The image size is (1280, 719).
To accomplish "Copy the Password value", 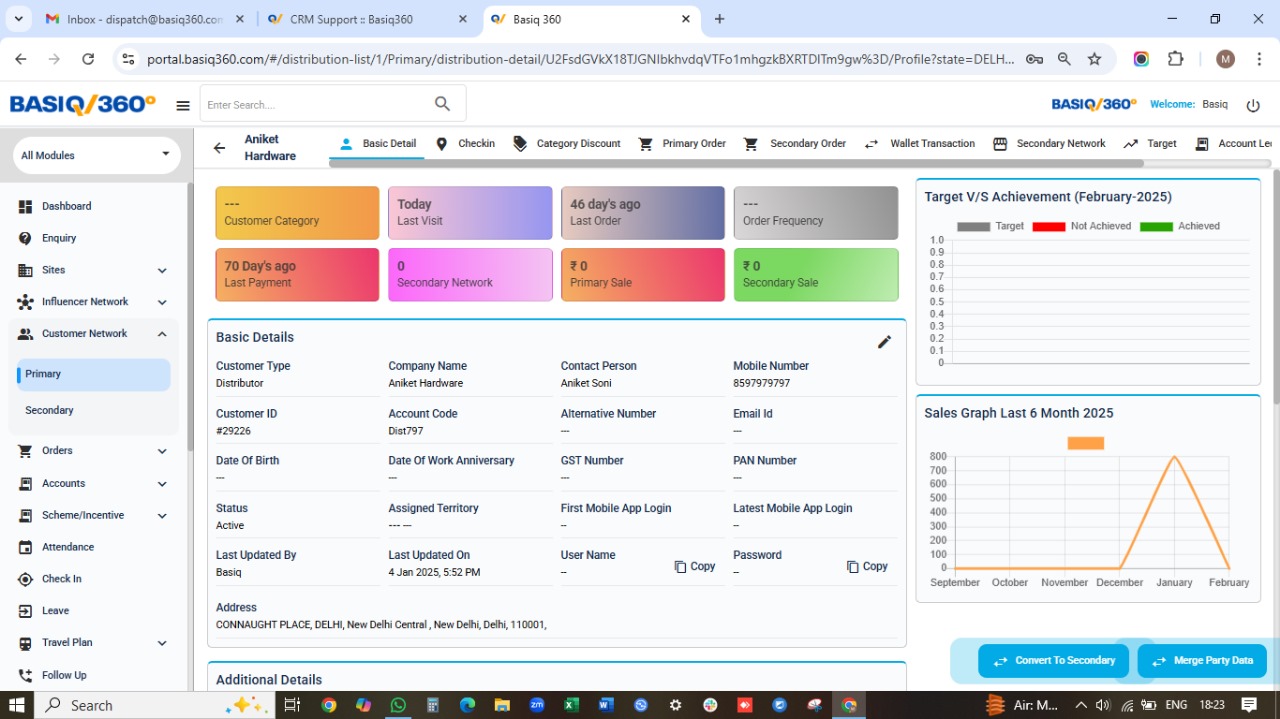I will click(x=867, y=566).
